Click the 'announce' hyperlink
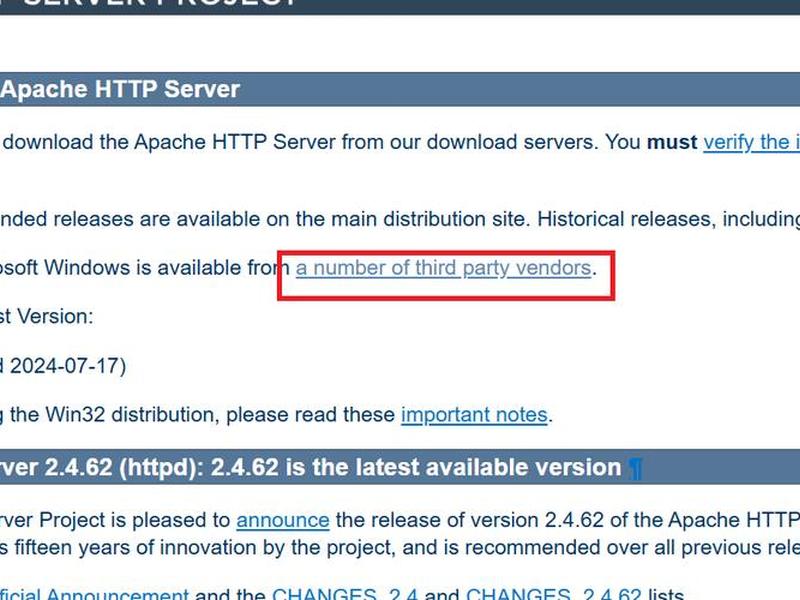 click(283, 520)
